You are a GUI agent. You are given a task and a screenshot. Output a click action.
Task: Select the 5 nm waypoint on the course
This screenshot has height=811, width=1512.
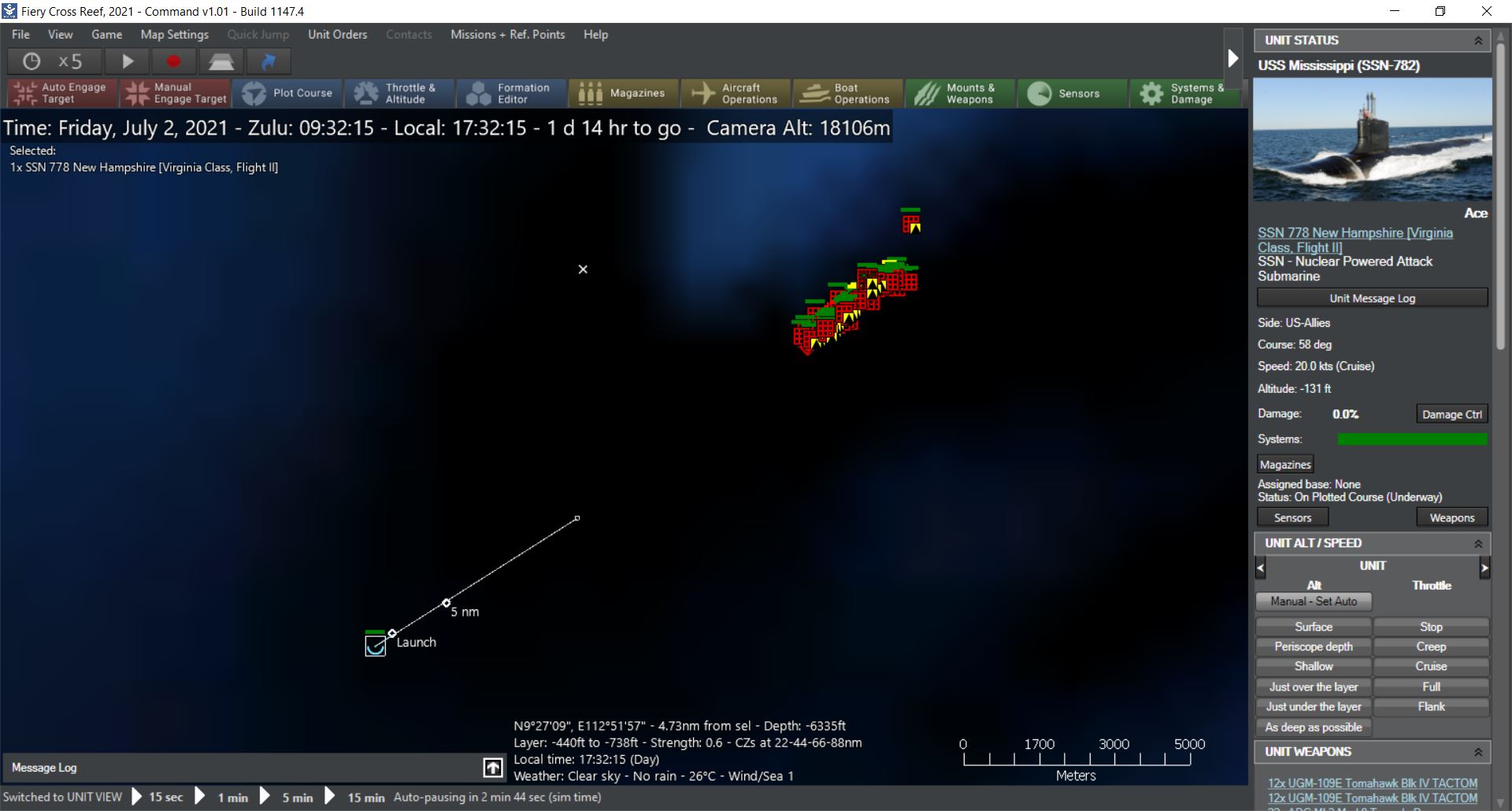447,603
